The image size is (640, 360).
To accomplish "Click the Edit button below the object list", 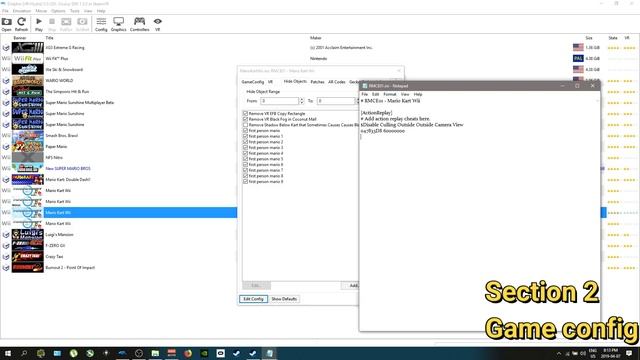I will click(256, 286).
